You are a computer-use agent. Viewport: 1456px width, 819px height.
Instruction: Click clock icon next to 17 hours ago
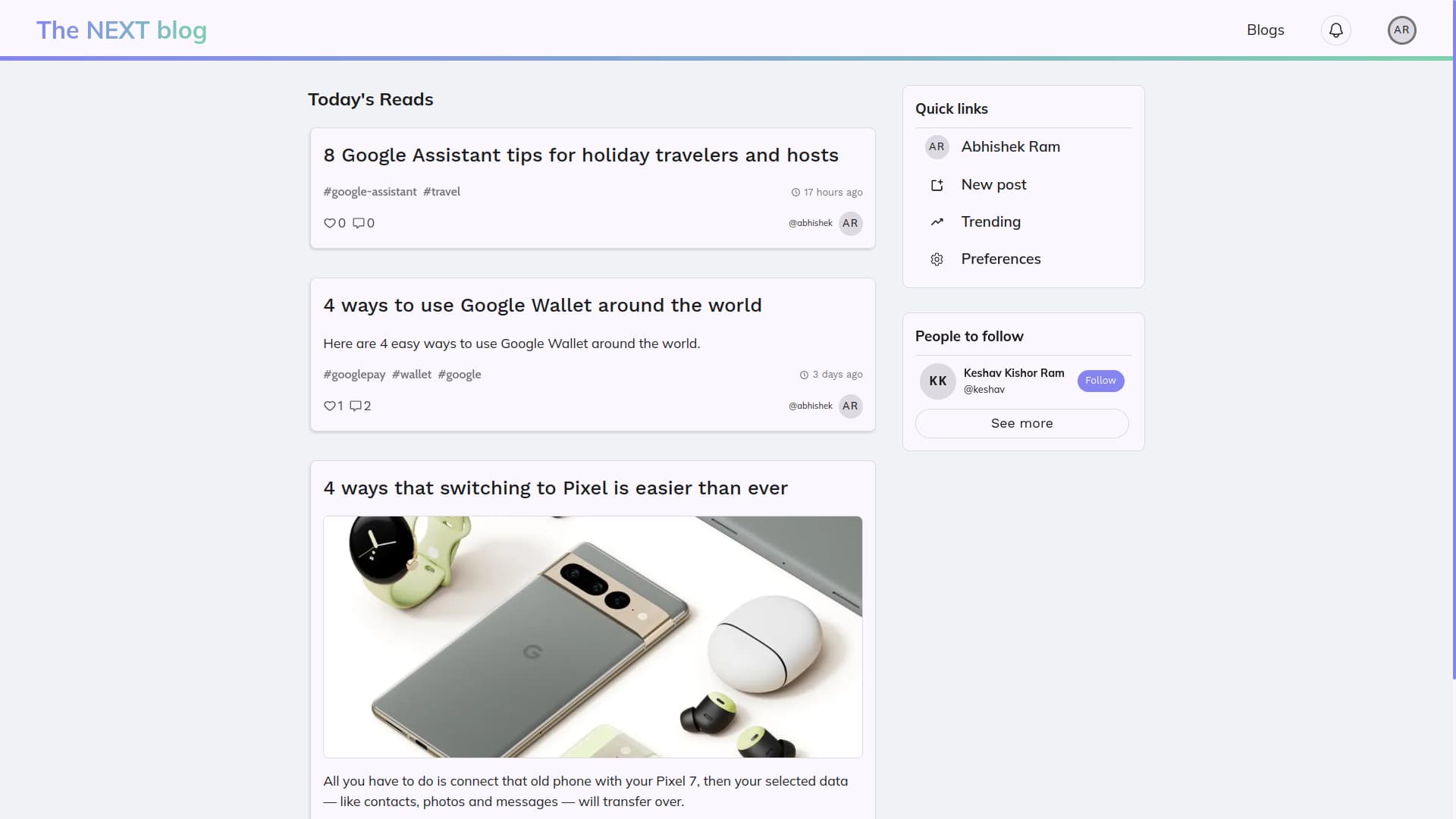tap(795, 193)
